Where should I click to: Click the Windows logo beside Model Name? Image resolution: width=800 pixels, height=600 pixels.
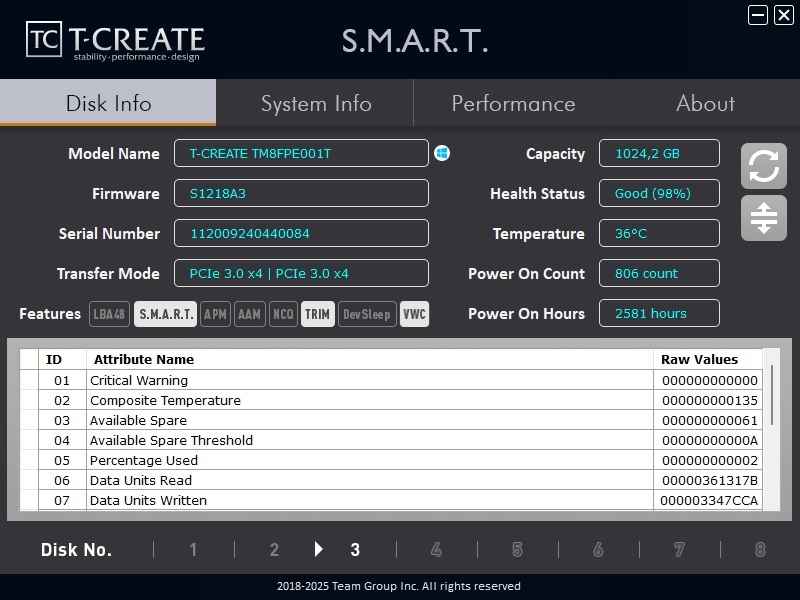coord(442,153)
